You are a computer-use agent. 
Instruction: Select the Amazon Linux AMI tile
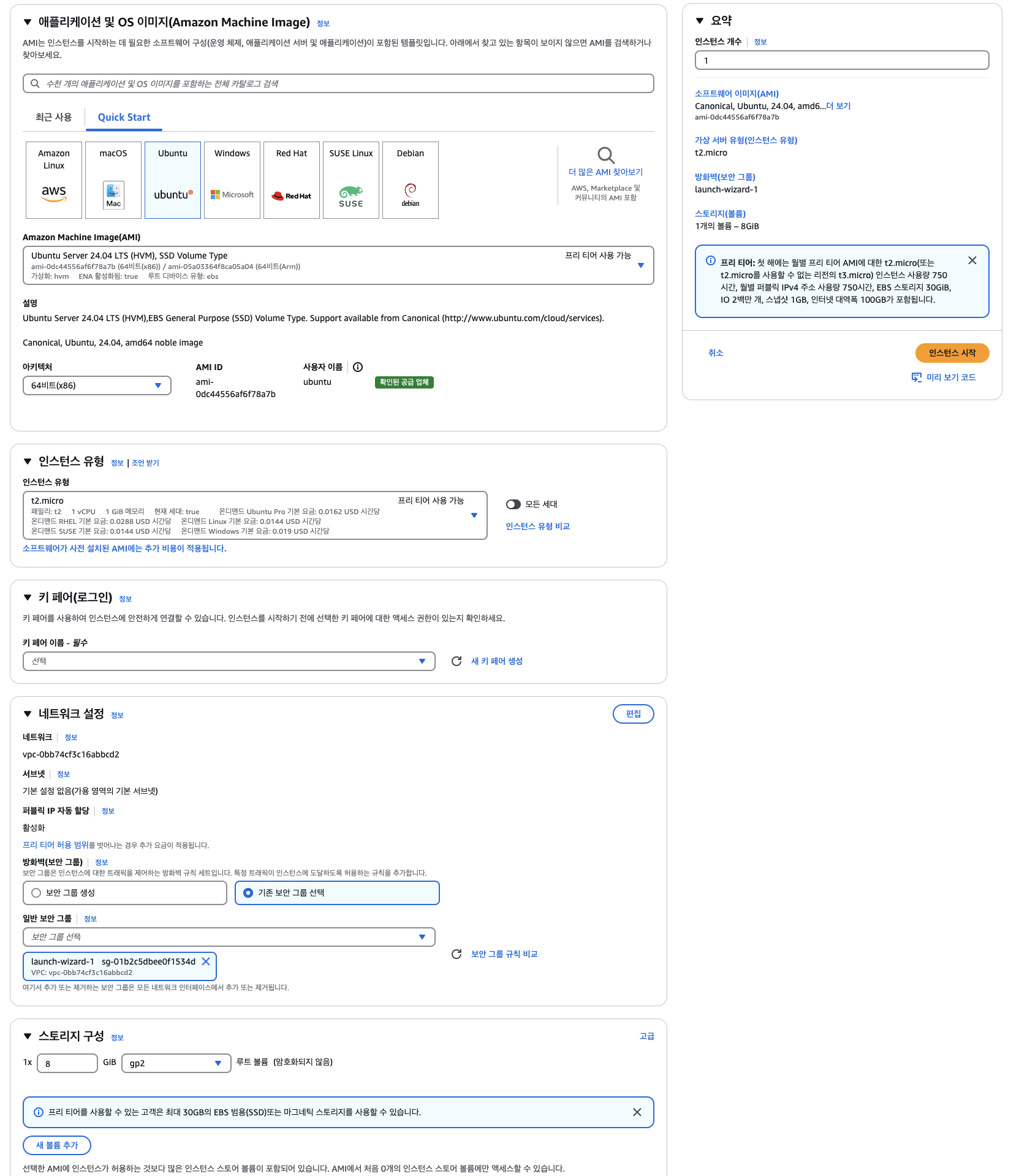54,180
